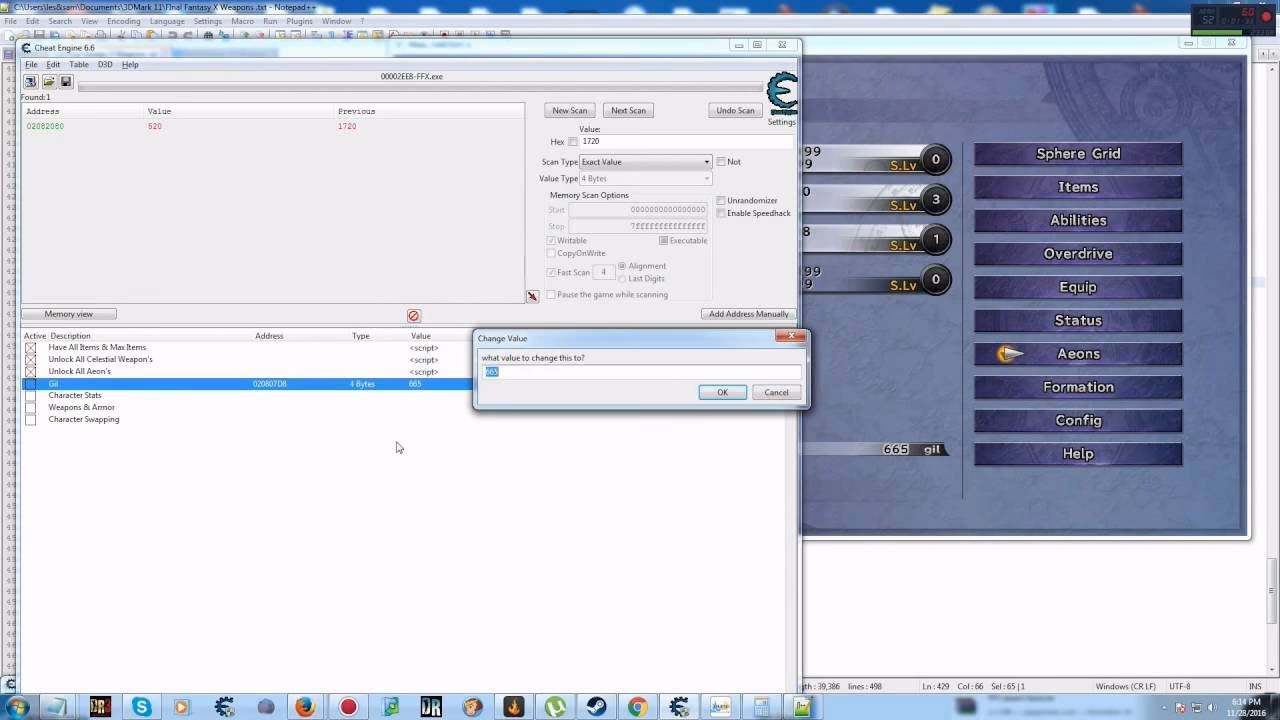Open the Windows Start menu
1280x720 pixels.
coord(17,707)
